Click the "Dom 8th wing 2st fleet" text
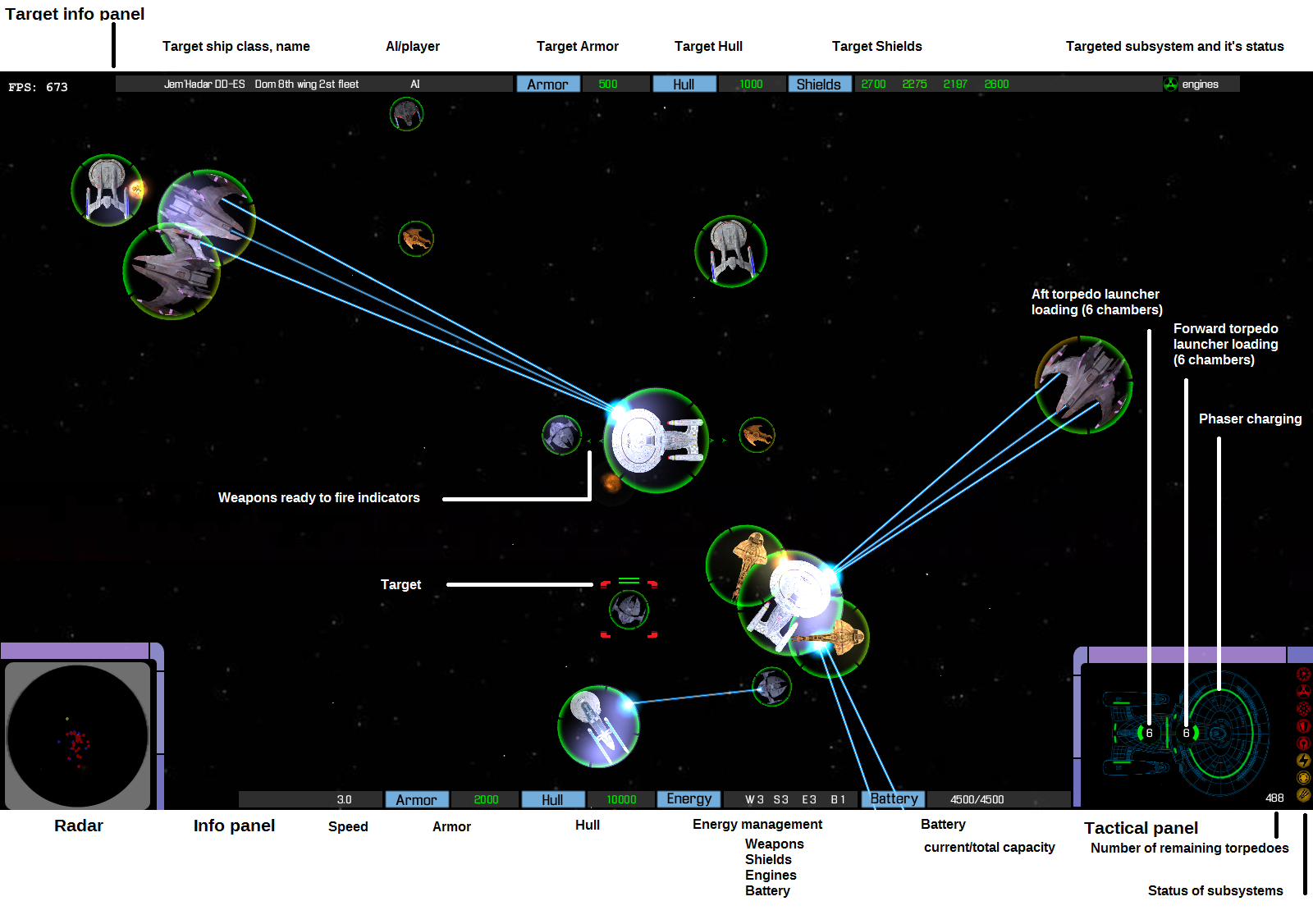The width and height of the screenshot is (1313, 924). (x=307, y=84)
